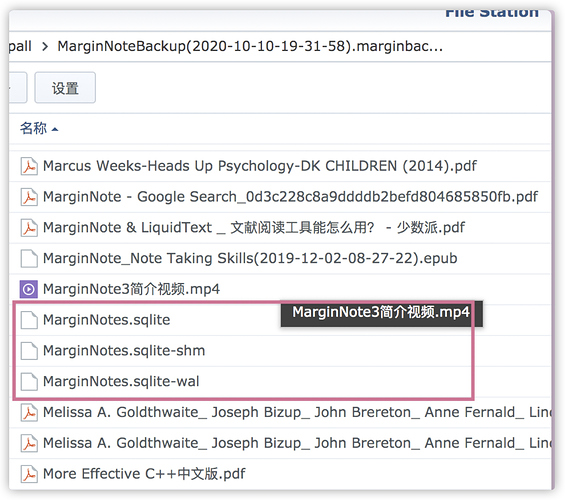Select the MarginNotes.sqlite-wal file row
Screen dimensions: 565x500
point(280,382)
